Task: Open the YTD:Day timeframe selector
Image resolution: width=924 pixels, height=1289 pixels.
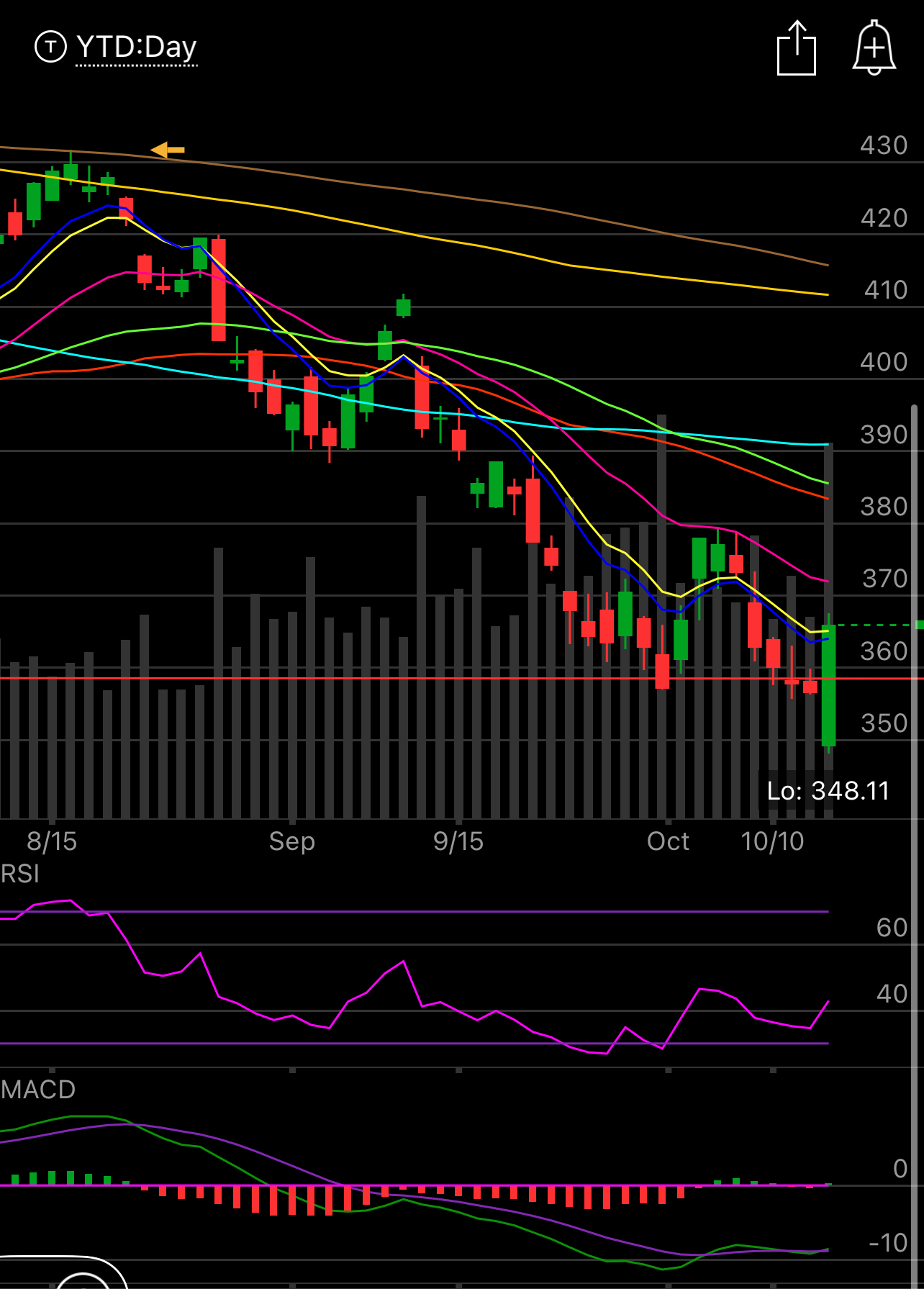Action: coord(136,48)
